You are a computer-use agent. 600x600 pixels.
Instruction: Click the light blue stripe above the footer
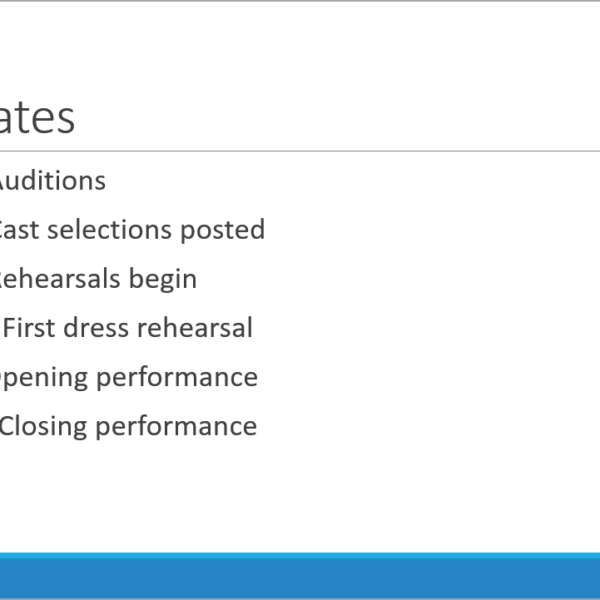click(300, 556)
